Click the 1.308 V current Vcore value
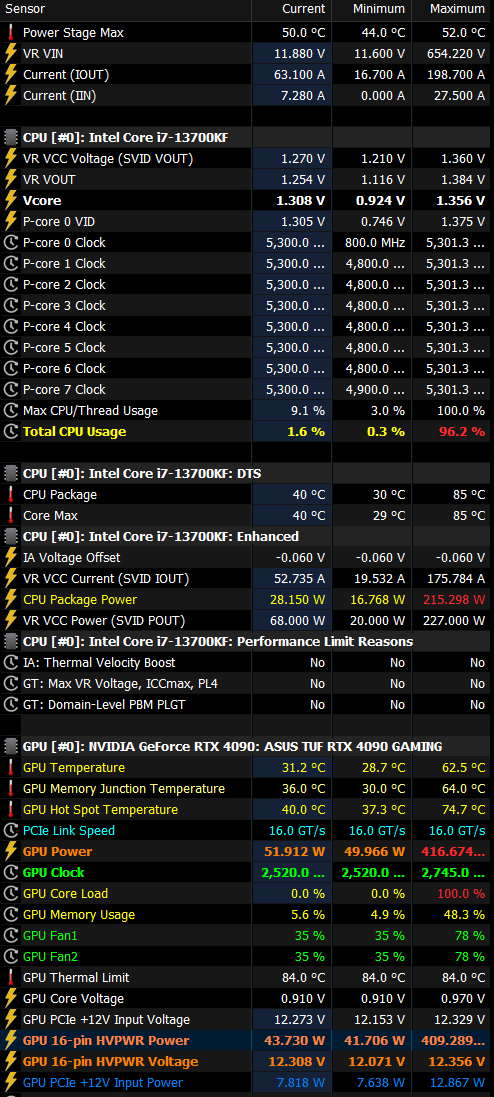This screenshot has height=1097, width=494. (301, 201)
